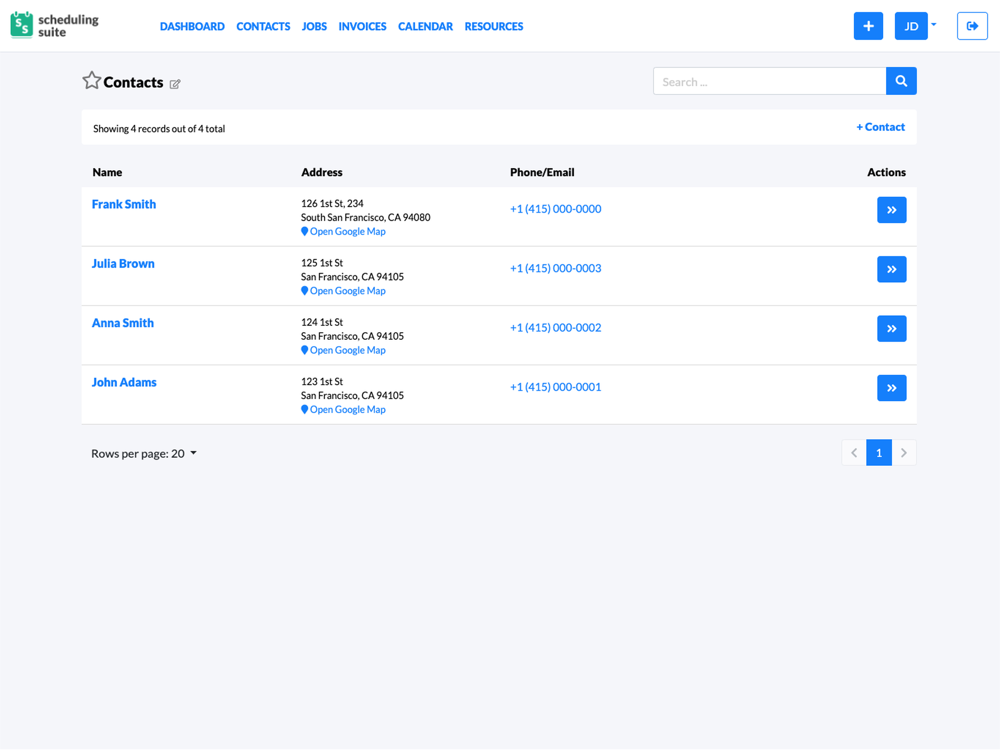Click 'Showing 4 records out of 4 total'
1000x750 pixels.
pyautogui.click(x=159, y=129)
